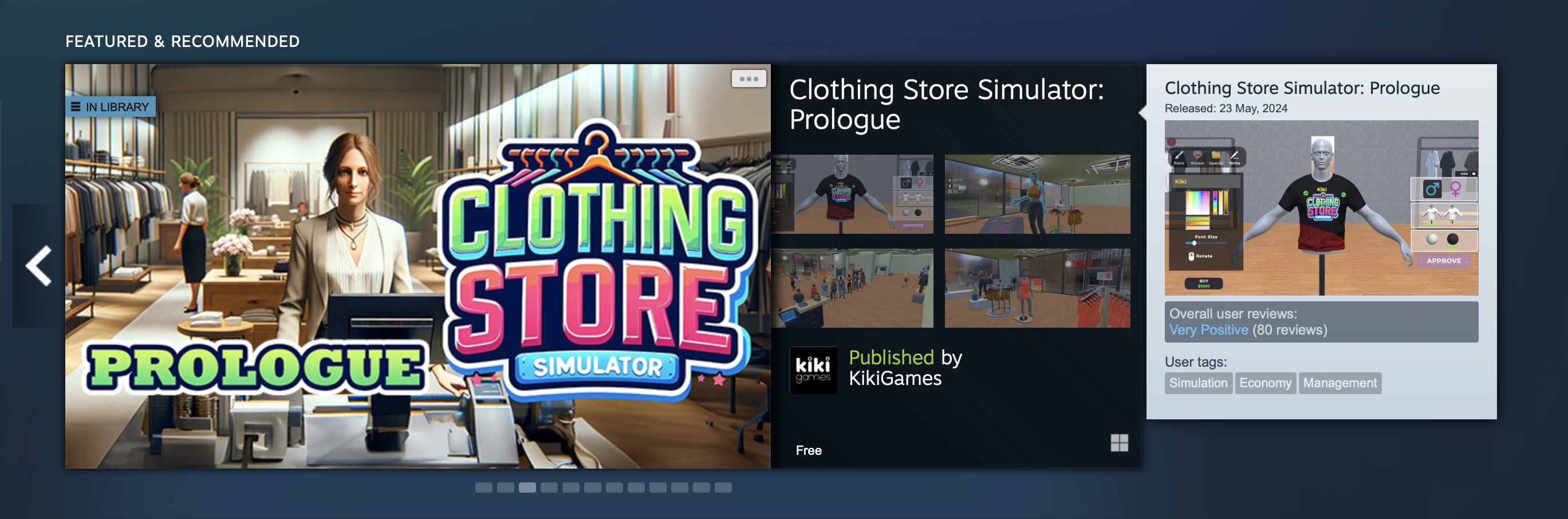Viewport: 1568px width, 519px height.
Task: Click the previous carousel arrow
Action: 38,266
